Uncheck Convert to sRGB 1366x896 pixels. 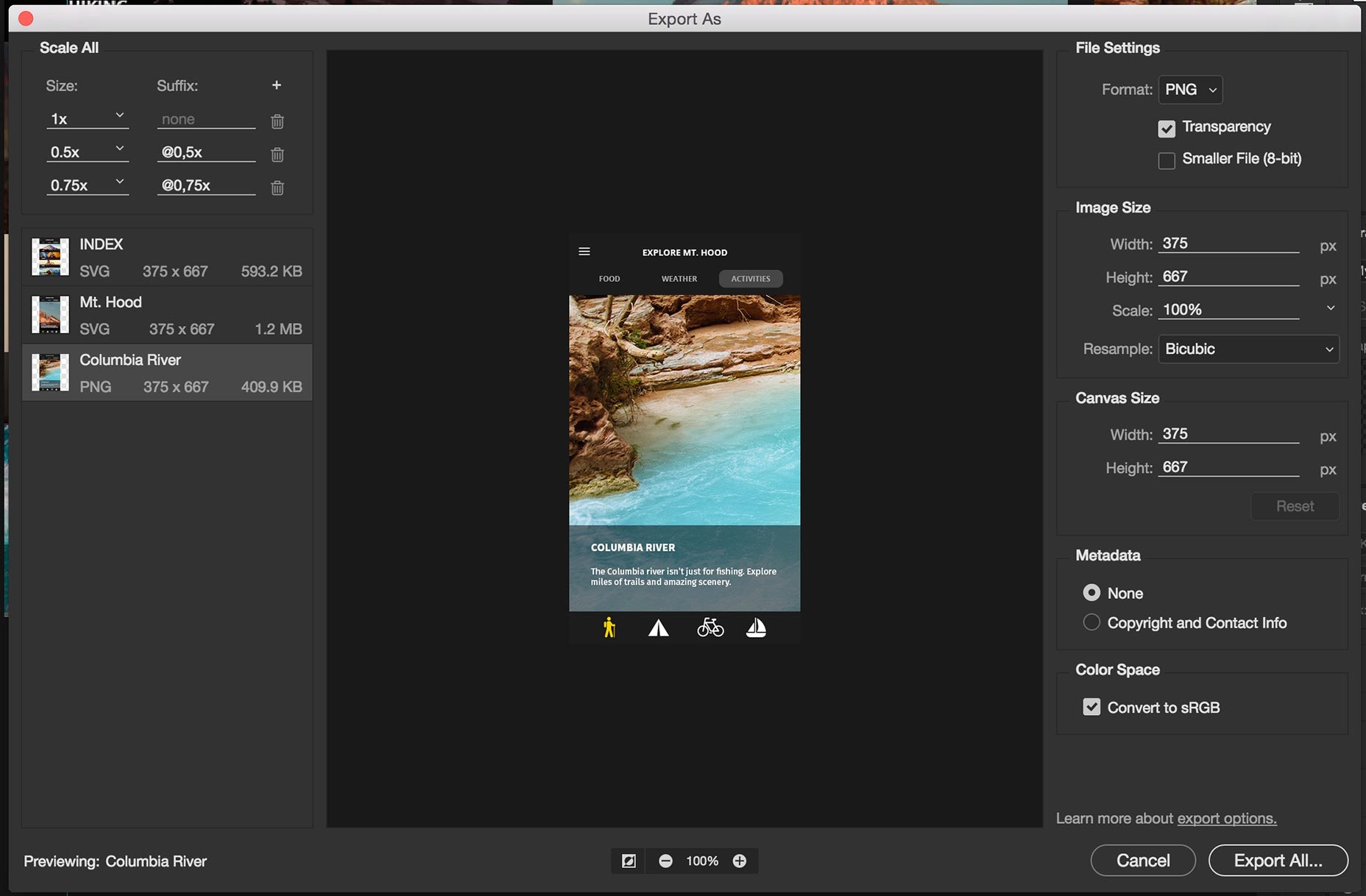point(1091,707)
